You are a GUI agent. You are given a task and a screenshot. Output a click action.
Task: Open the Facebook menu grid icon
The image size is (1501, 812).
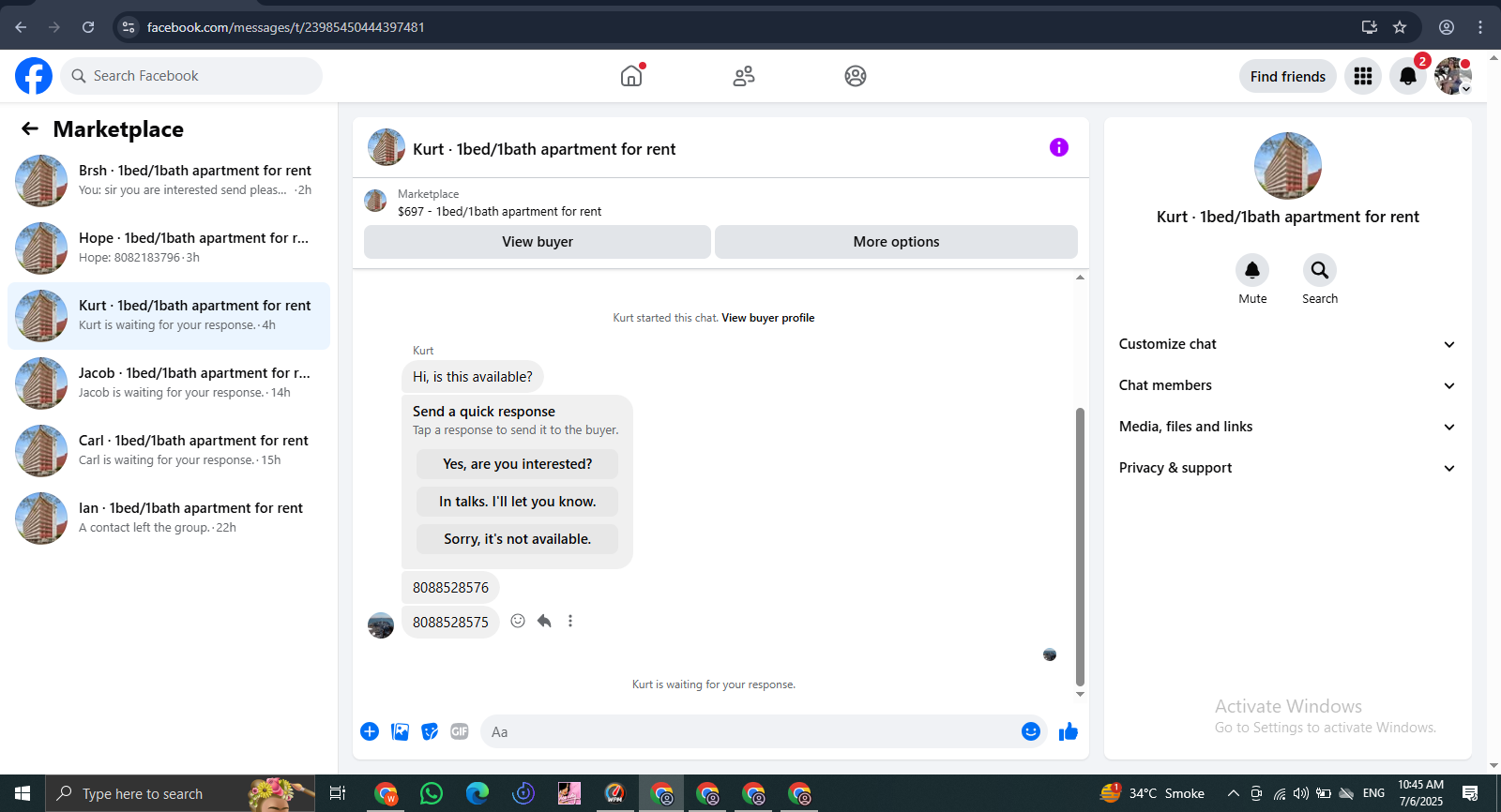[1363, 76]
